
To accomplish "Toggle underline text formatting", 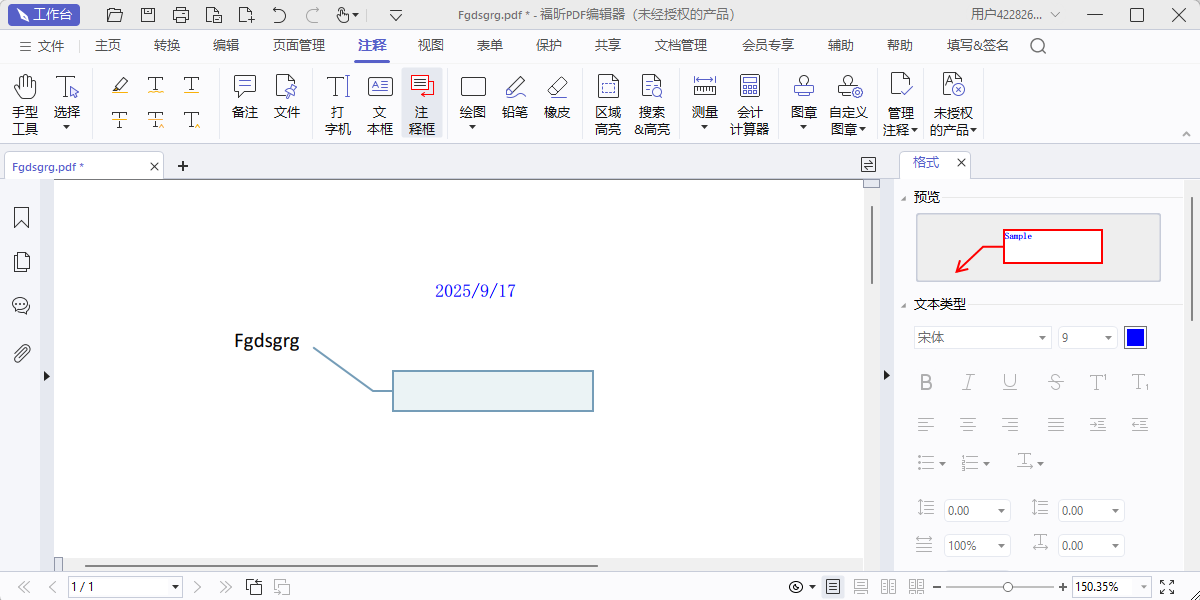I will (x=1010, y=381).
